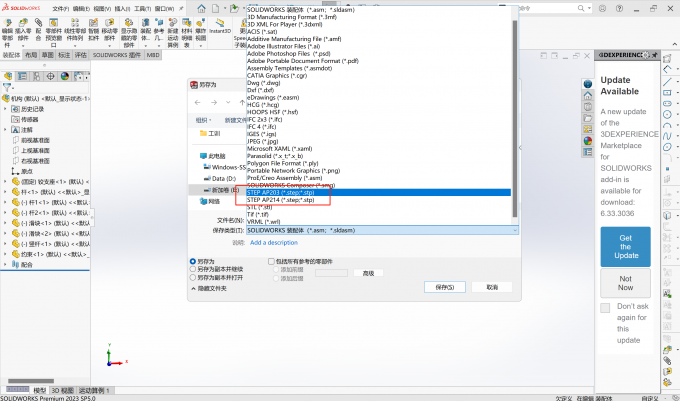Check 包括所有参考的零部件 checkbox
This screenshot has width=680, height=401.
coord(271,261)
